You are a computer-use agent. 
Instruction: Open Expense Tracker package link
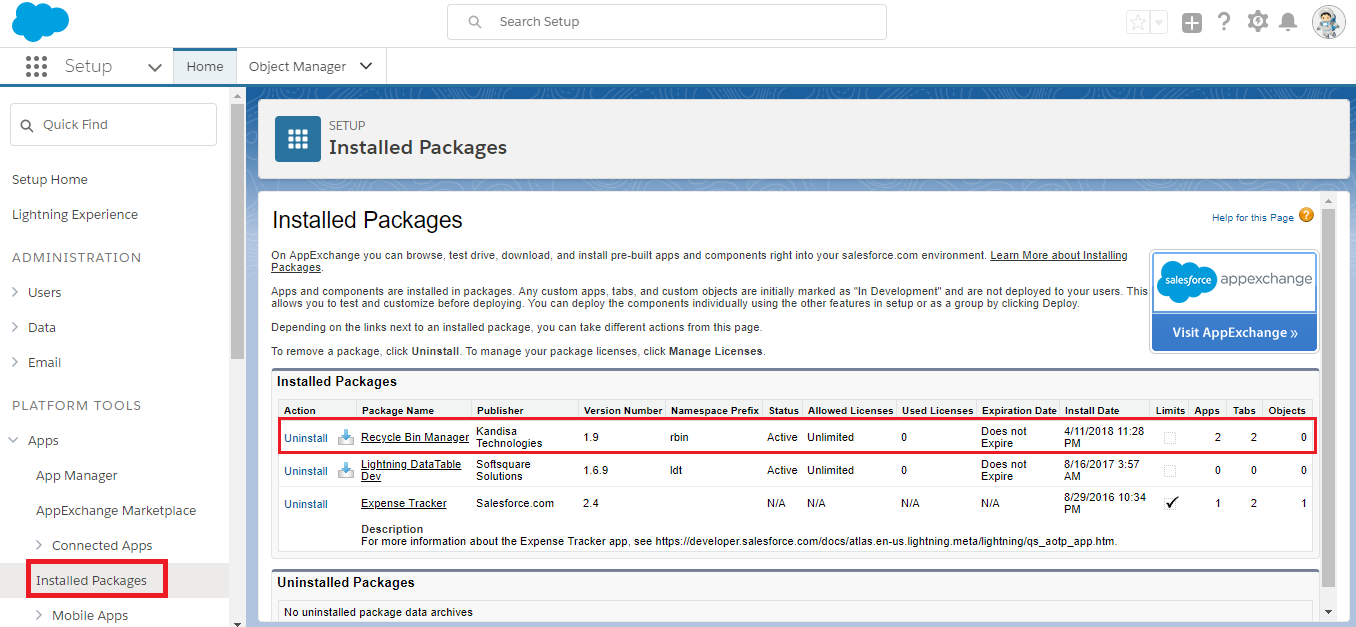click(x=404, y=503)
